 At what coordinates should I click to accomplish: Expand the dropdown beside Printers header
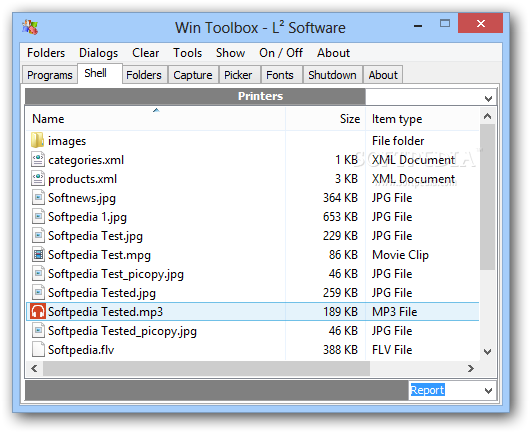(x=488, y=98)
